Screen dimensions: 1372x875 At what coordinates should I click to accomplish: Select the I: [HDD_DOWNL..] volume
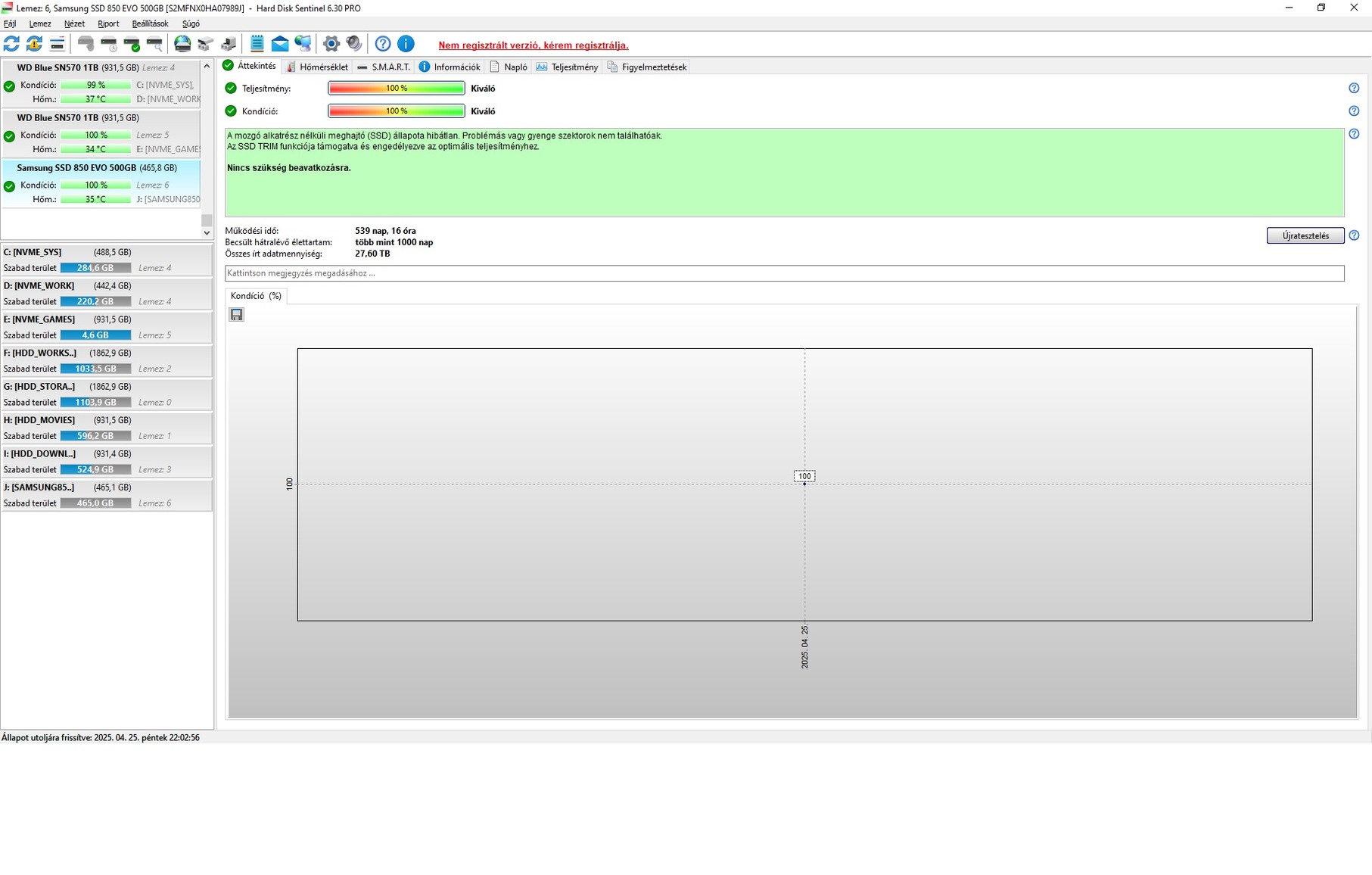107,462
